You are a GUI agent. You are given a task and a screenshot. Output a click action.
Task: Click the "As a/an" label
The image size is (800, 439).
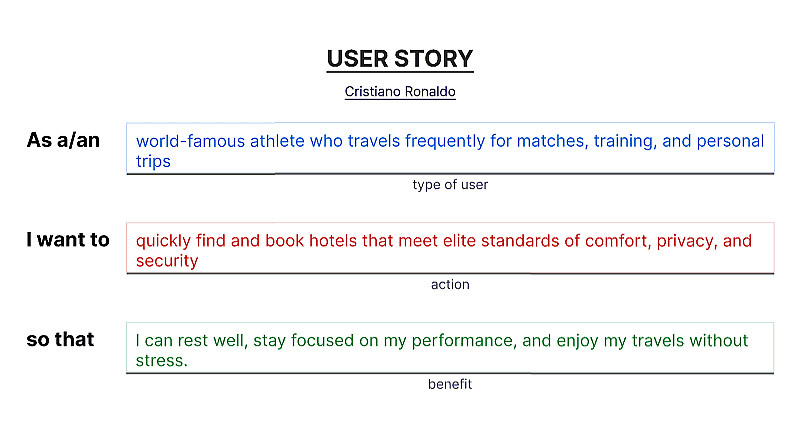63,141
